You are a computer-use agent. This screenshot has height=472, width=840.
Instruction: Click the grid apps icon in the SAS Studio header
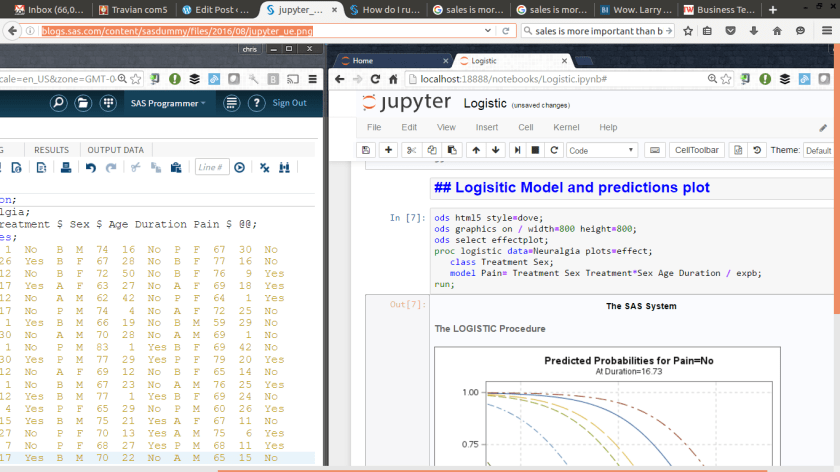[x=108, y=103]
